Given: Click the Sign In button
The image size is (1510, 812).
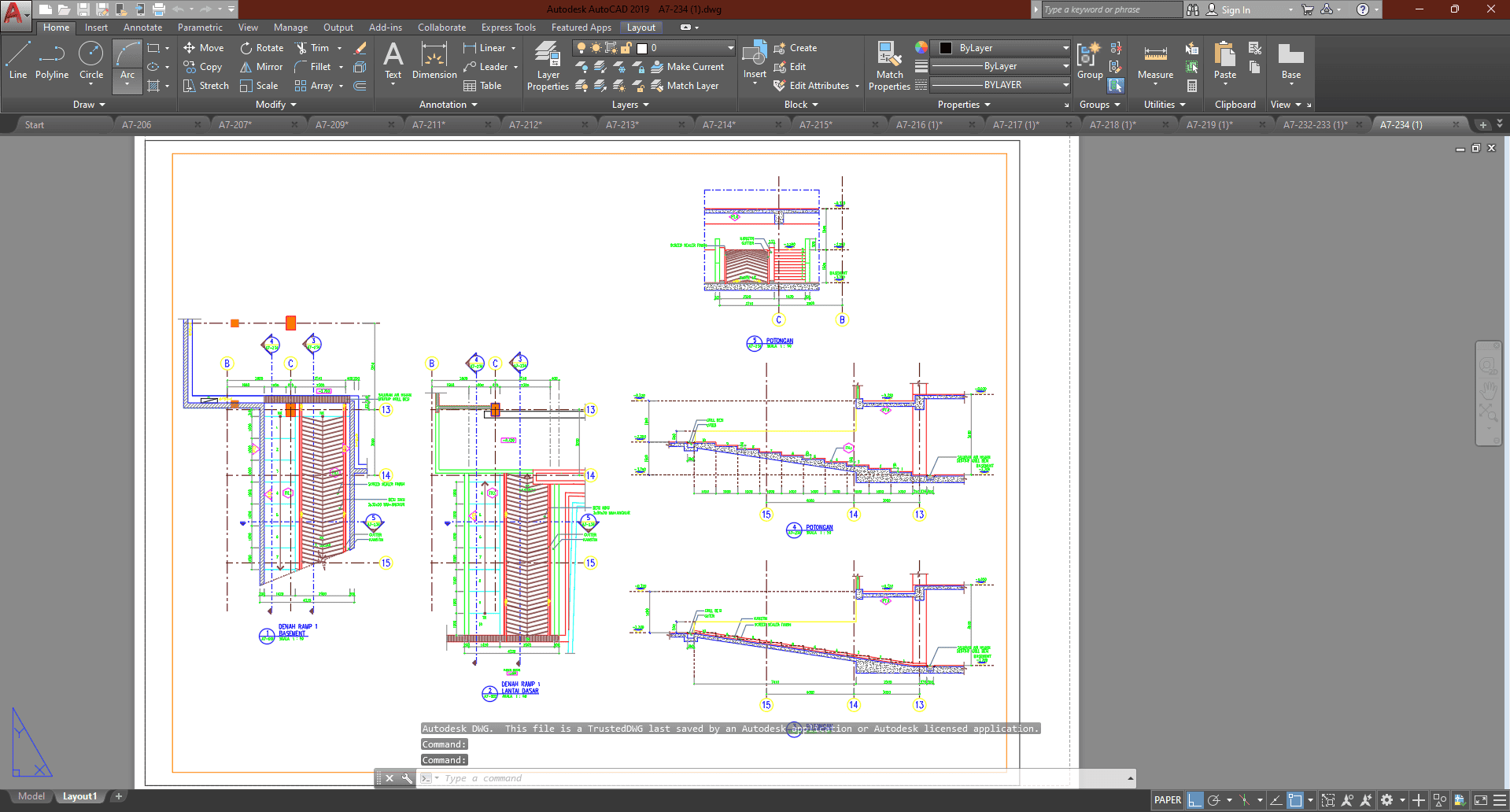Looking at the screenshot, I should point(1235,9).
